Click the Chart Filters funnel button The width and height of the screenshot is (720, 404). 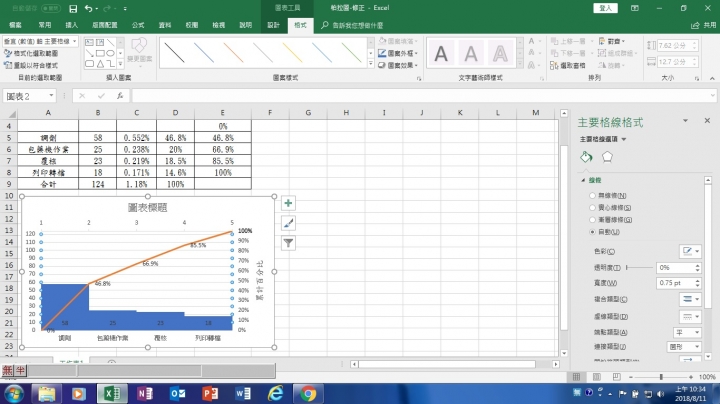point(288,243)
